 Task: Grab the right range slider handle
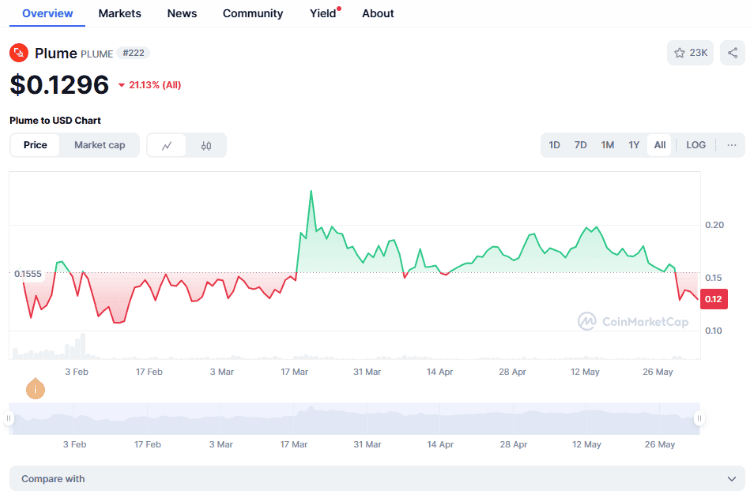tap(699, 418)
